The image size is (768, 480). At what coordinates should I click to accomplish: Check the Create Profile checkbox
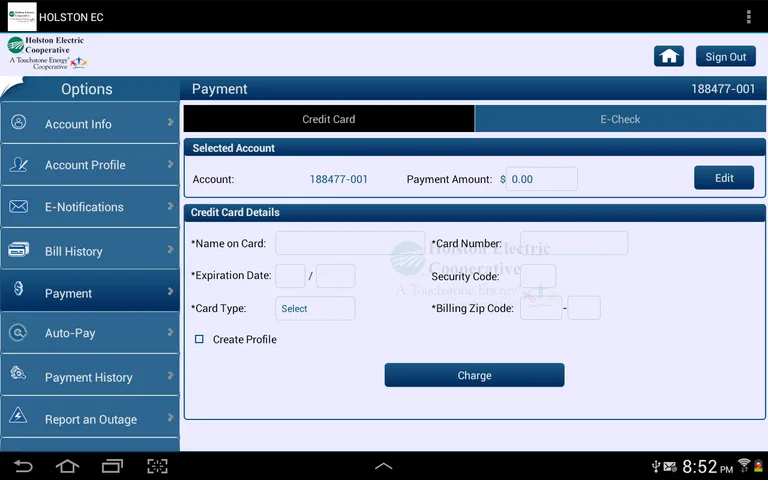point(199,339)
